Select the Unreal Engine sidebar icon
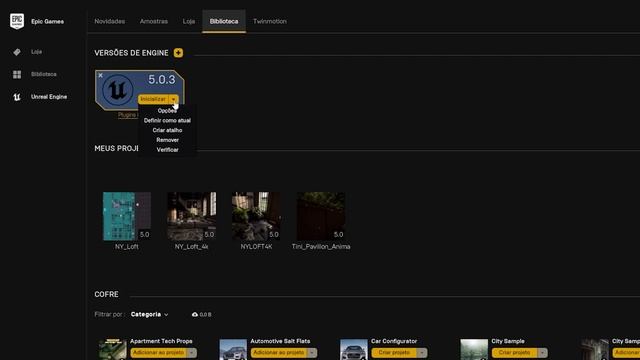 pos(17,97)
